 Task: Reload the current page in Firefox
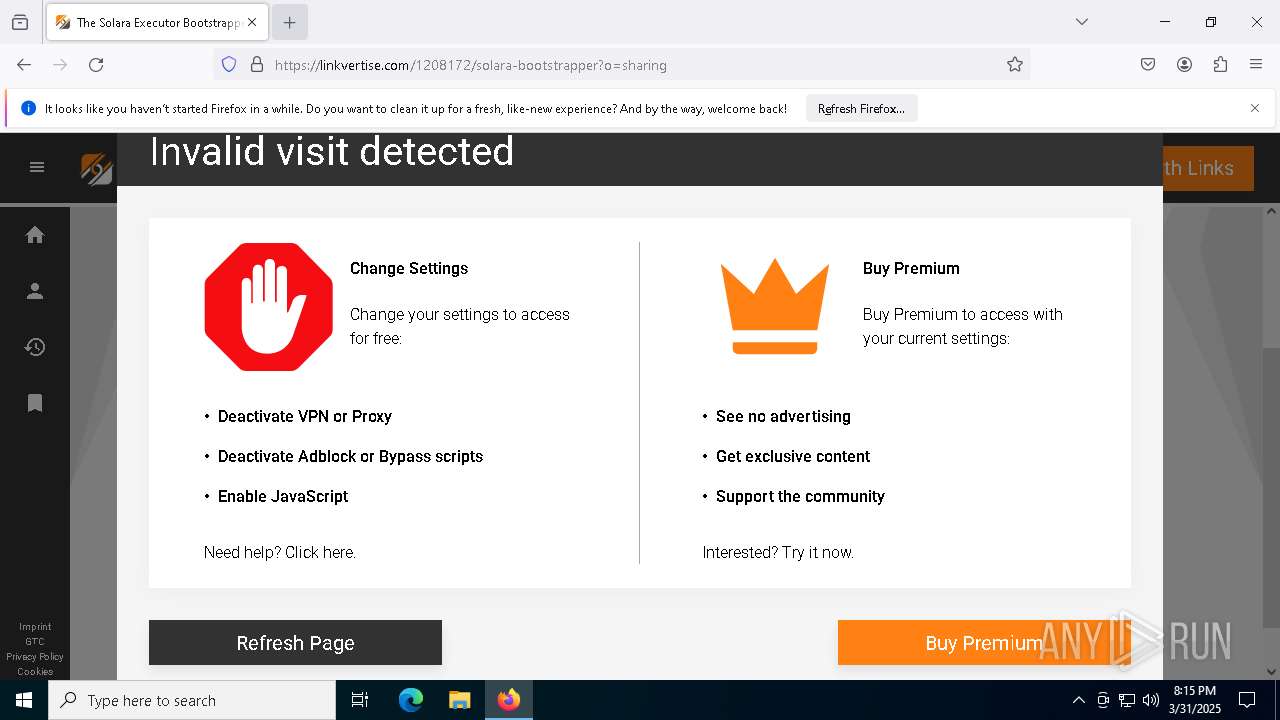(x=96, y=65)
